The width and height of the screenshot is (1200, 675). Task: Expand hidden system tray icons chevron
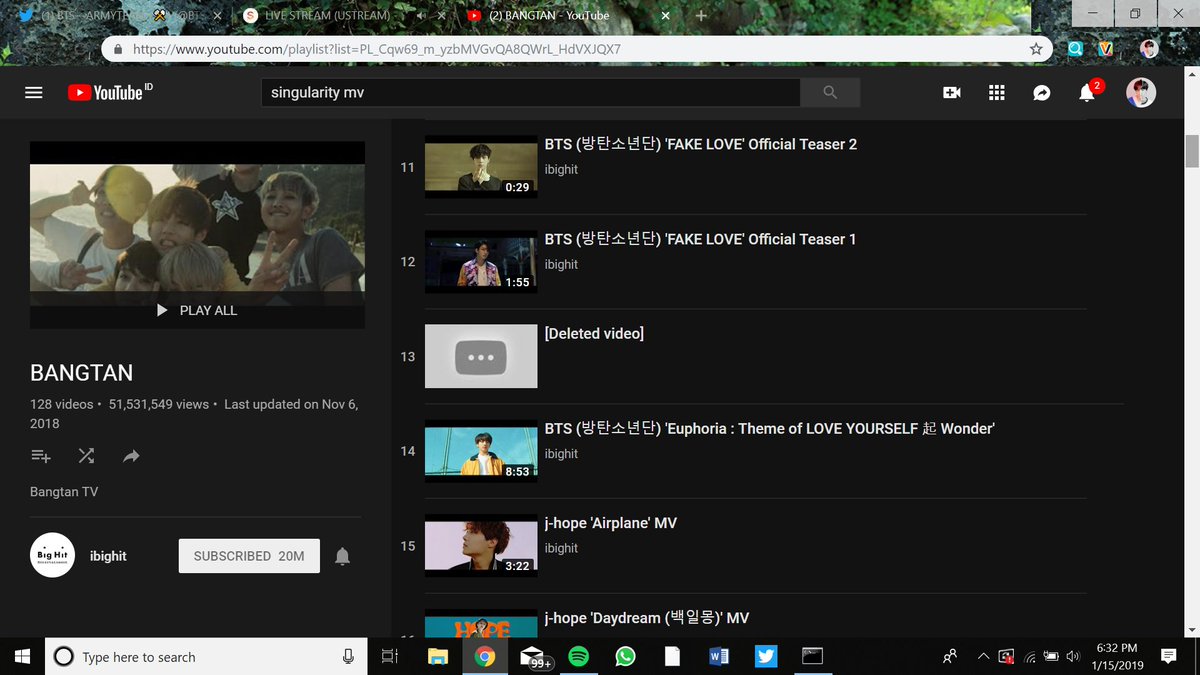(984, 656)
